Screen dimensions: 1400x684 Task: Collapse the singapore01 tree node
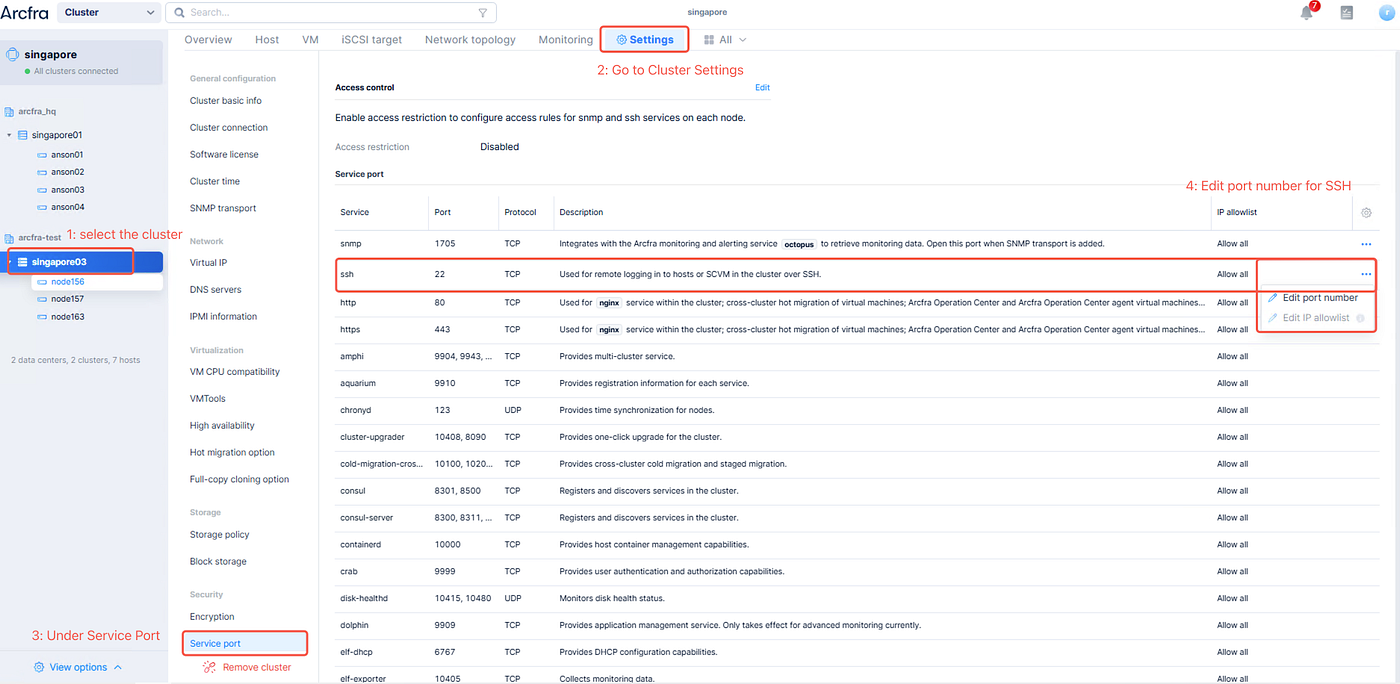[9, 135]
